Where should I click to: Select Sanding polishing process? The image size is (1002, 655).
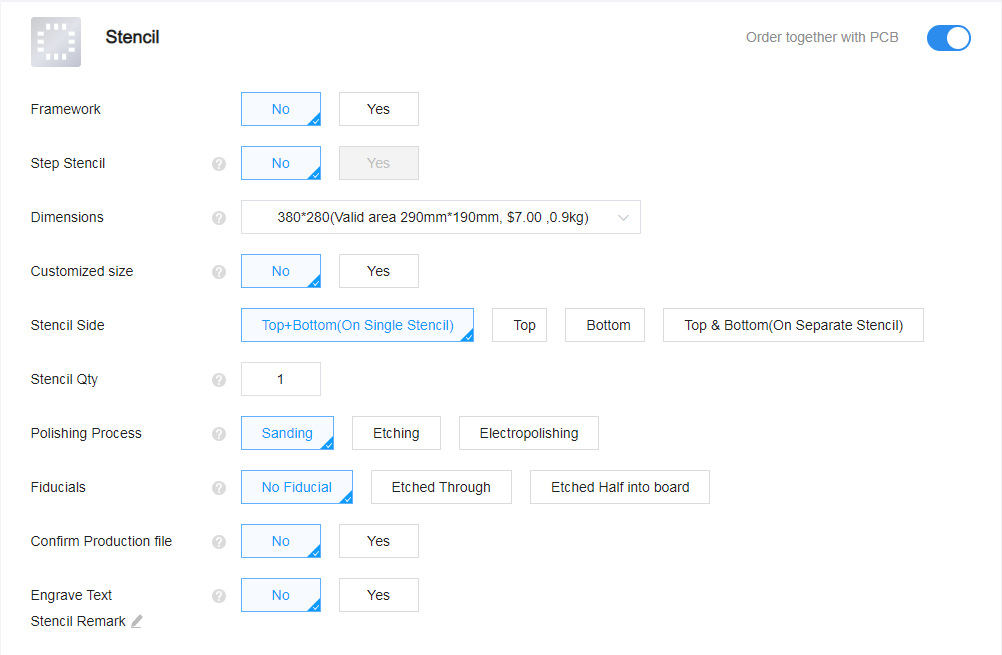(x=287, y=433)
